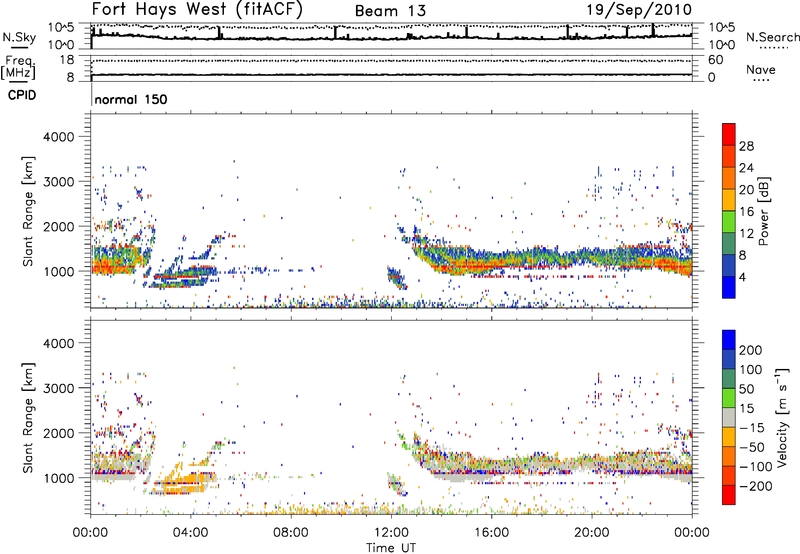800x554 pixels.
Task: Click the "N.Sky" legend label
Action: coord(19,37)
